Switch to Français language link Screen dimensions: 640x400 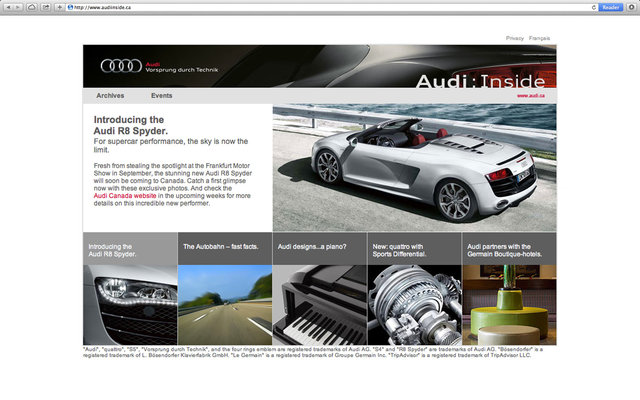[x=539, y=38]
